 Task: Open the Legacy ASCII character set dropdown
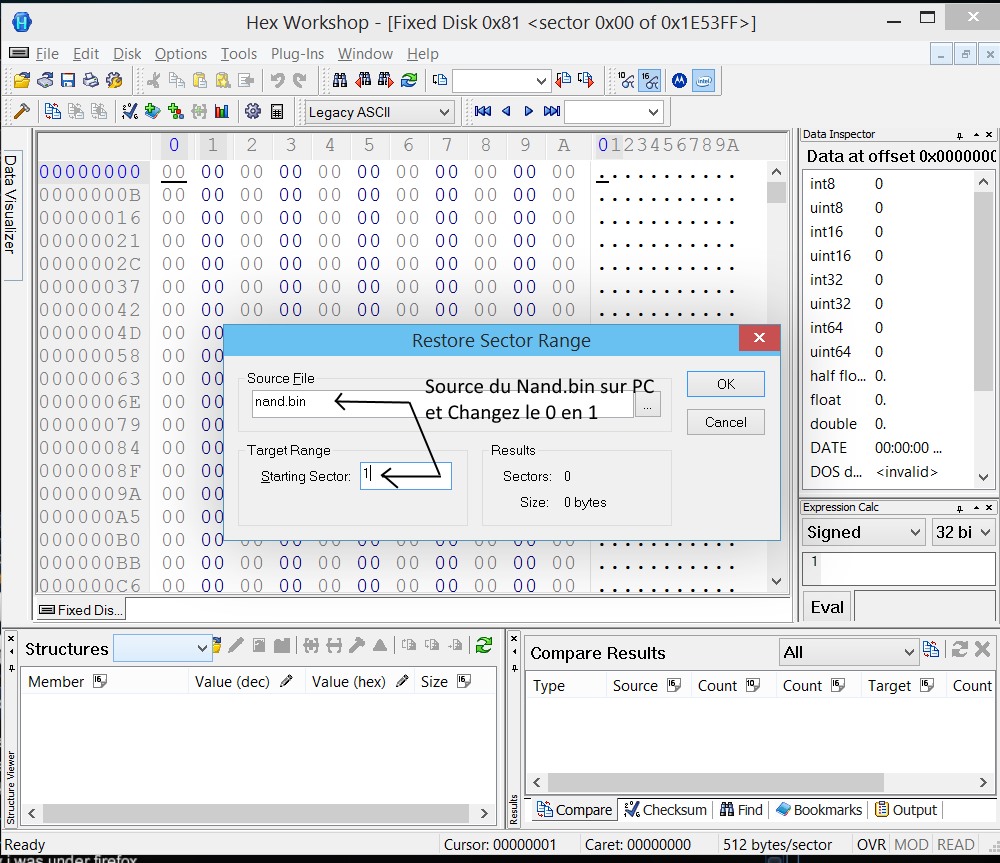[x=379, y=112]
